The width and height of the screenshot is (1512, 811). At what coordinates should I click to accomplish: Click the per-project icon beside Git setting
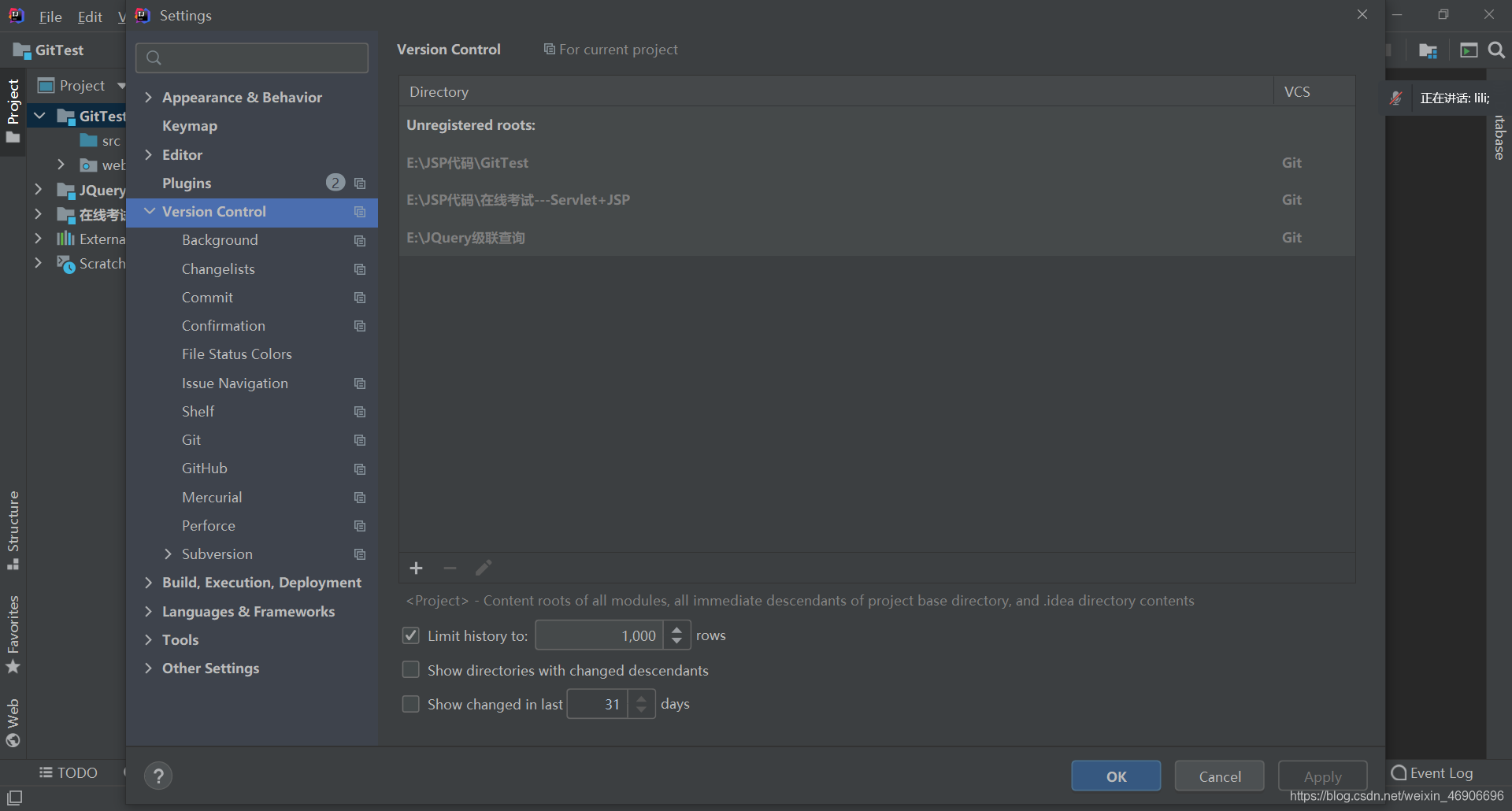point(360,440)
